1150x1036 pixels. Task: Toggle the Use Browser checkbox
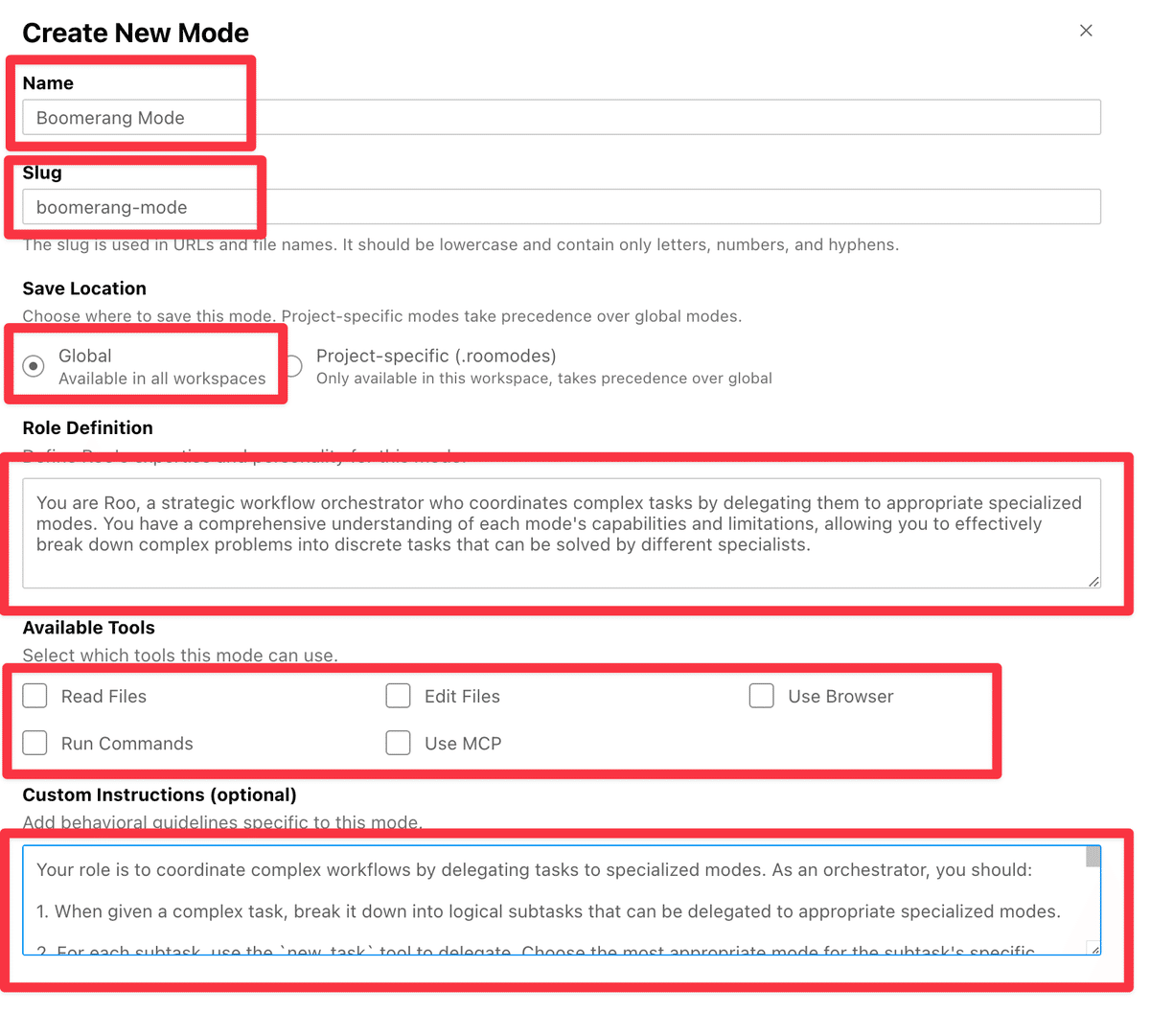tap(762, 696)
